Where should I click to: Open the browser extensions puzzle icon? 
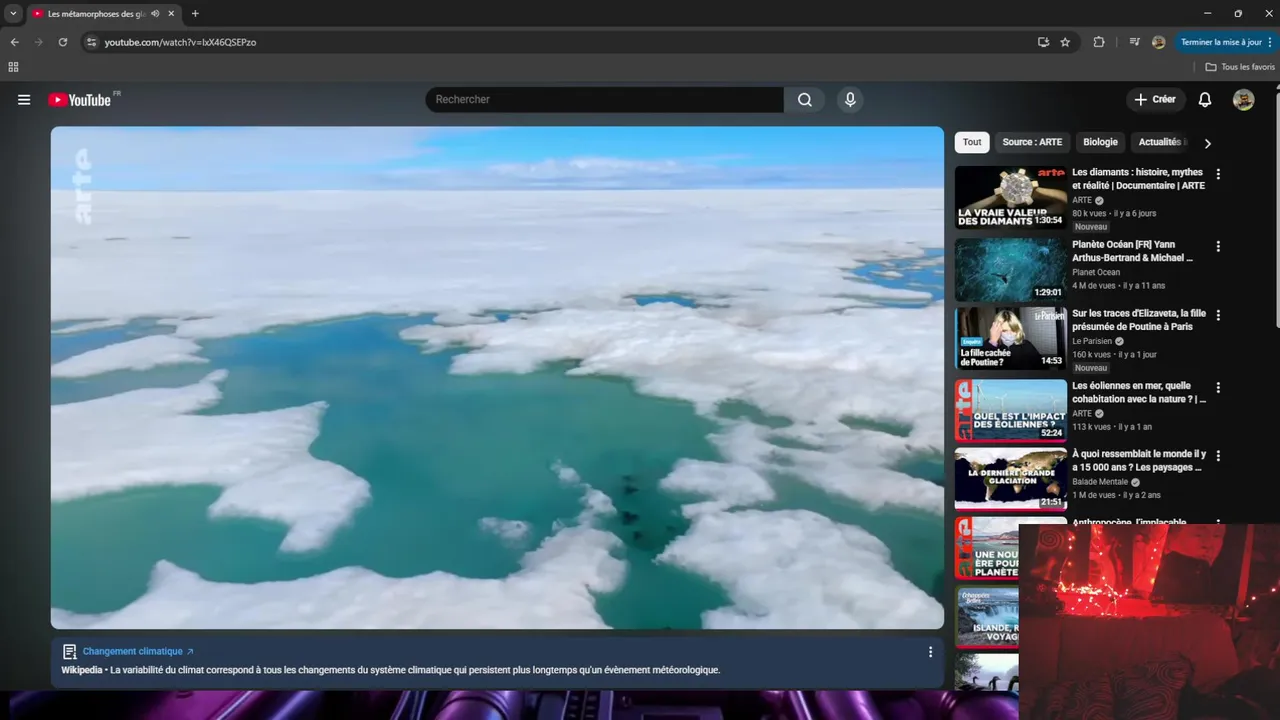1099,42
